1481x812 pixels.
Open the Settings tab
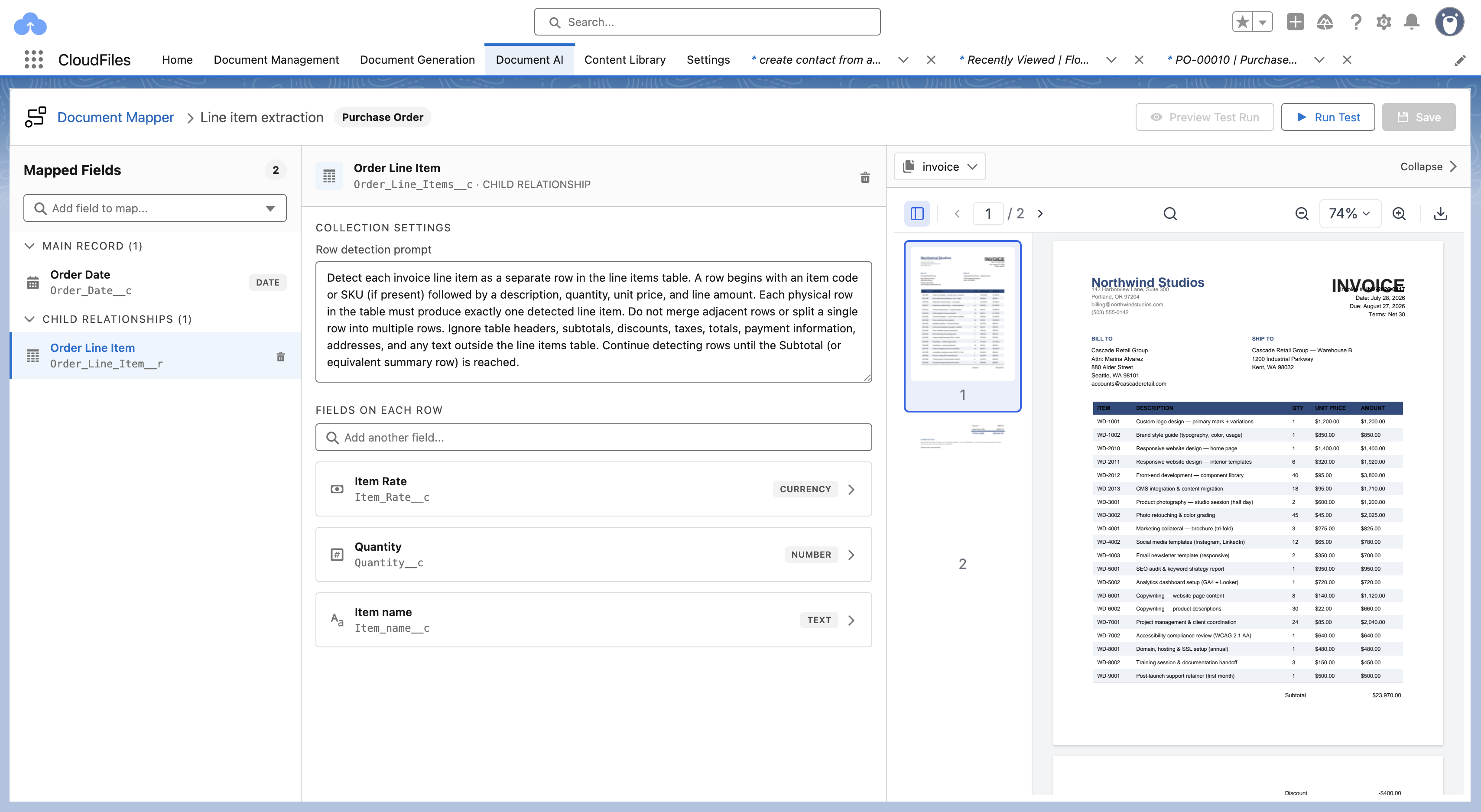point(708,60)
